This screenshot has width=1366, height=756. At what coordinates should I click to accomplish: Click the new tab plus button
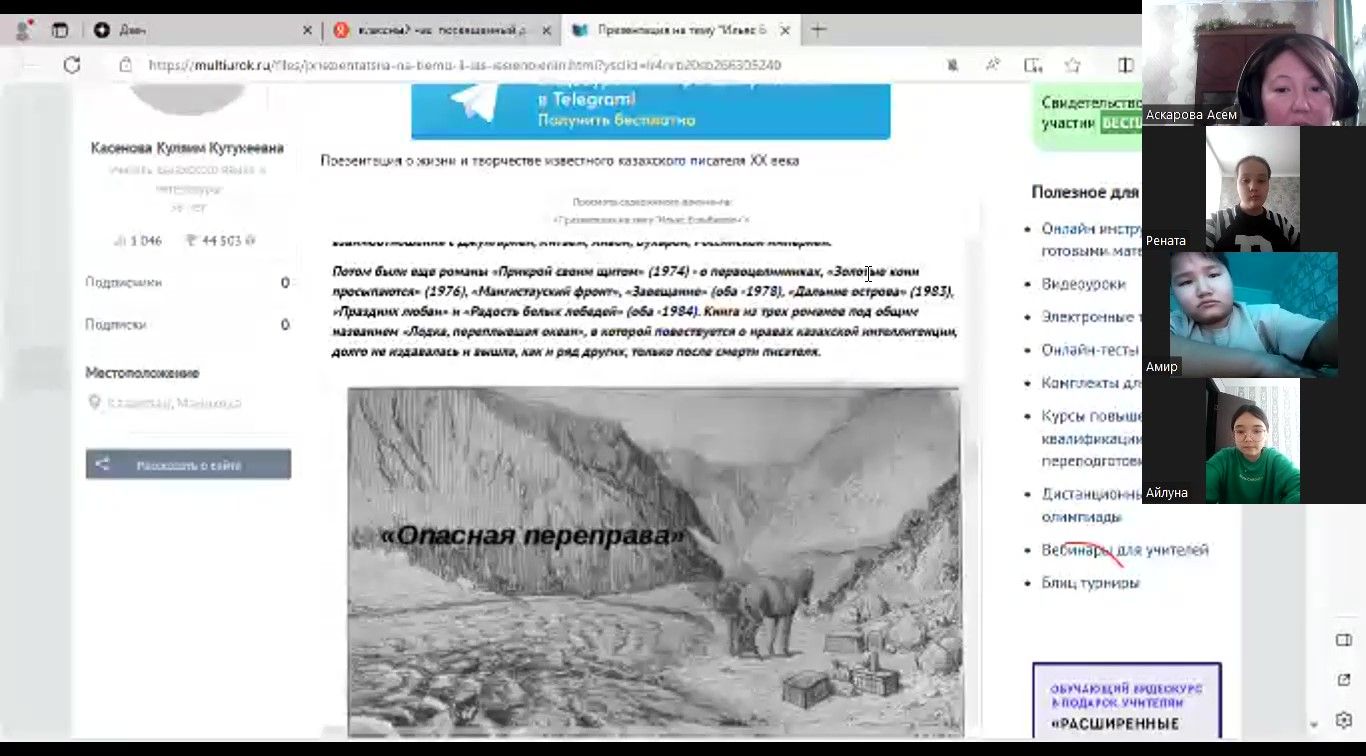[x=818, y=30]
